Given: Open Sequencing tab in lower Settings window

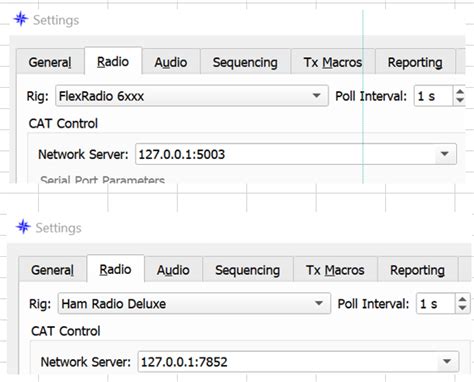Looking at the screenshot, I should (x=248, y=270).
